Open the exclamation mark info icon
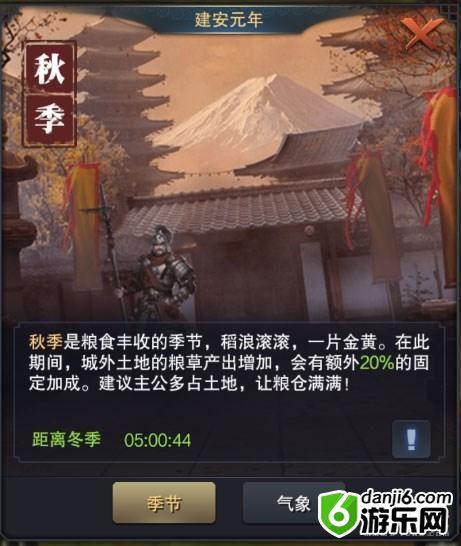Viewport: 461px width, 546px height. click(411, 439)
